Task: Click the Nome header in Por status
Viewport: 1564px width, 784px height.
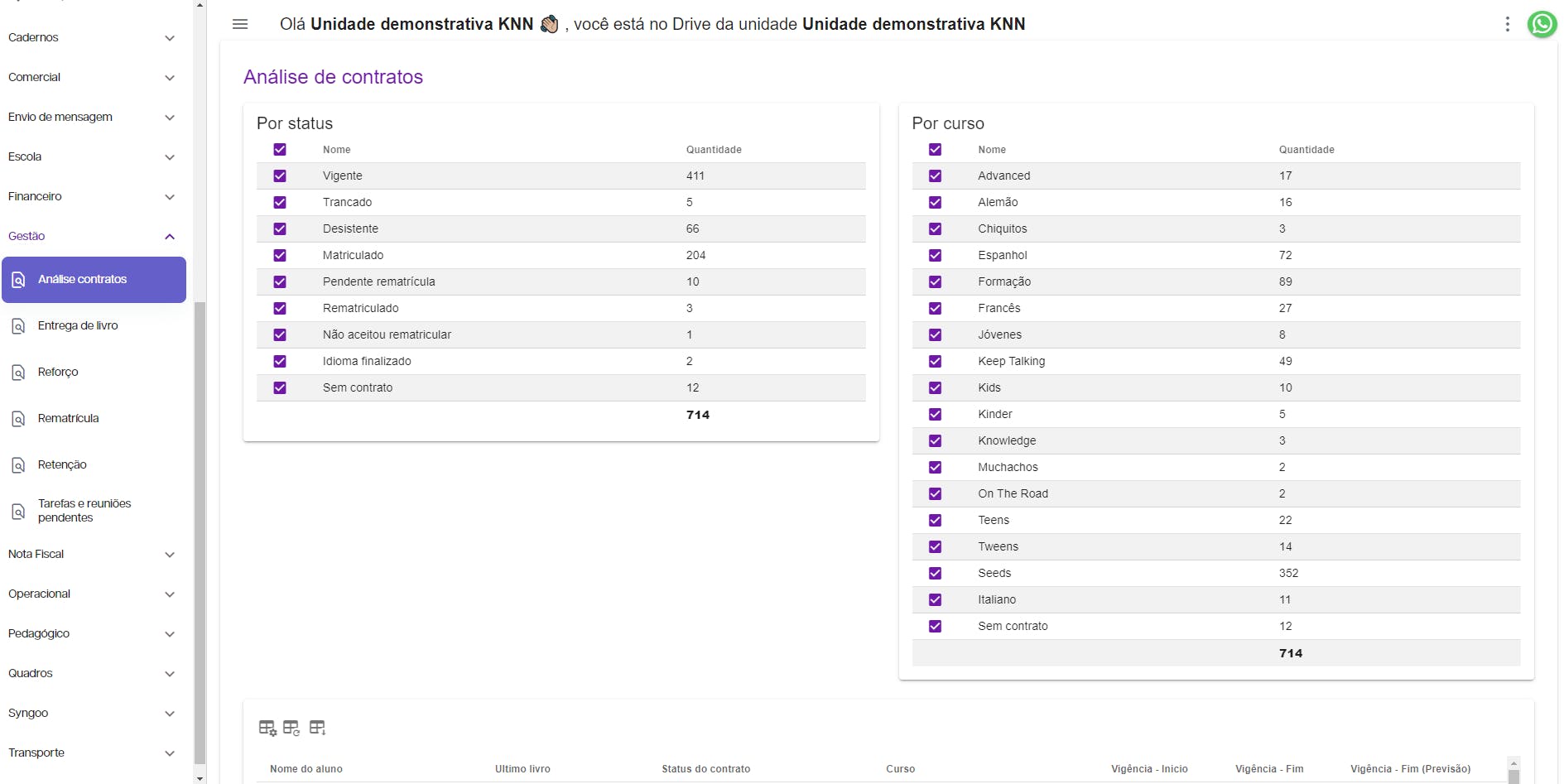Action: point(336,150)
